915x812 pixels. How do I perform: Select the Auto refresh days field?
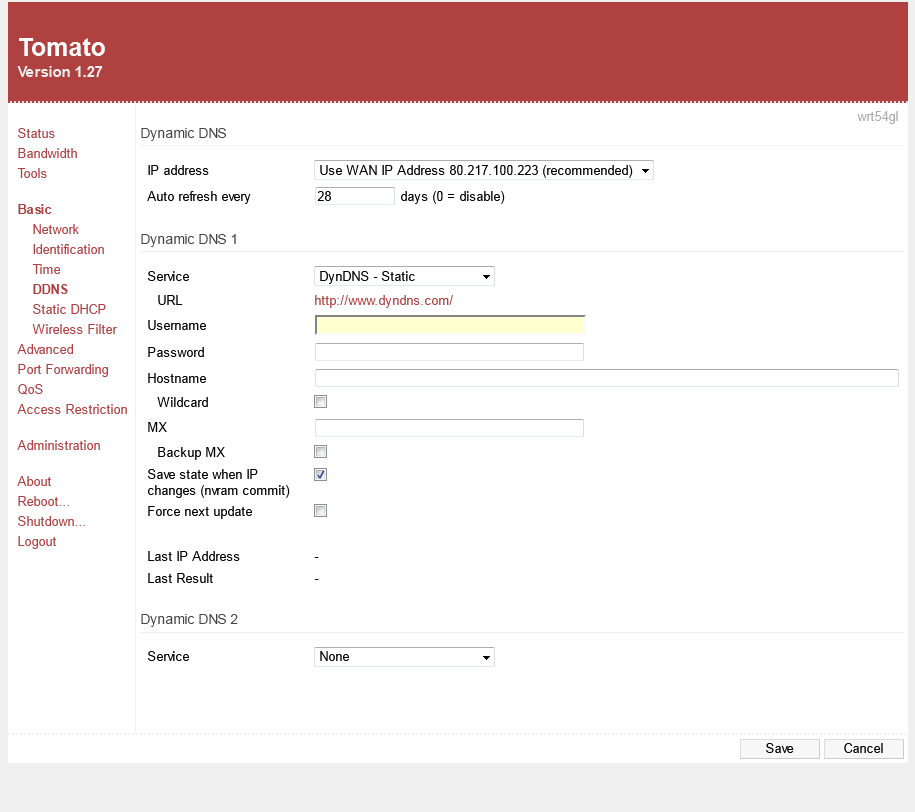354,197
